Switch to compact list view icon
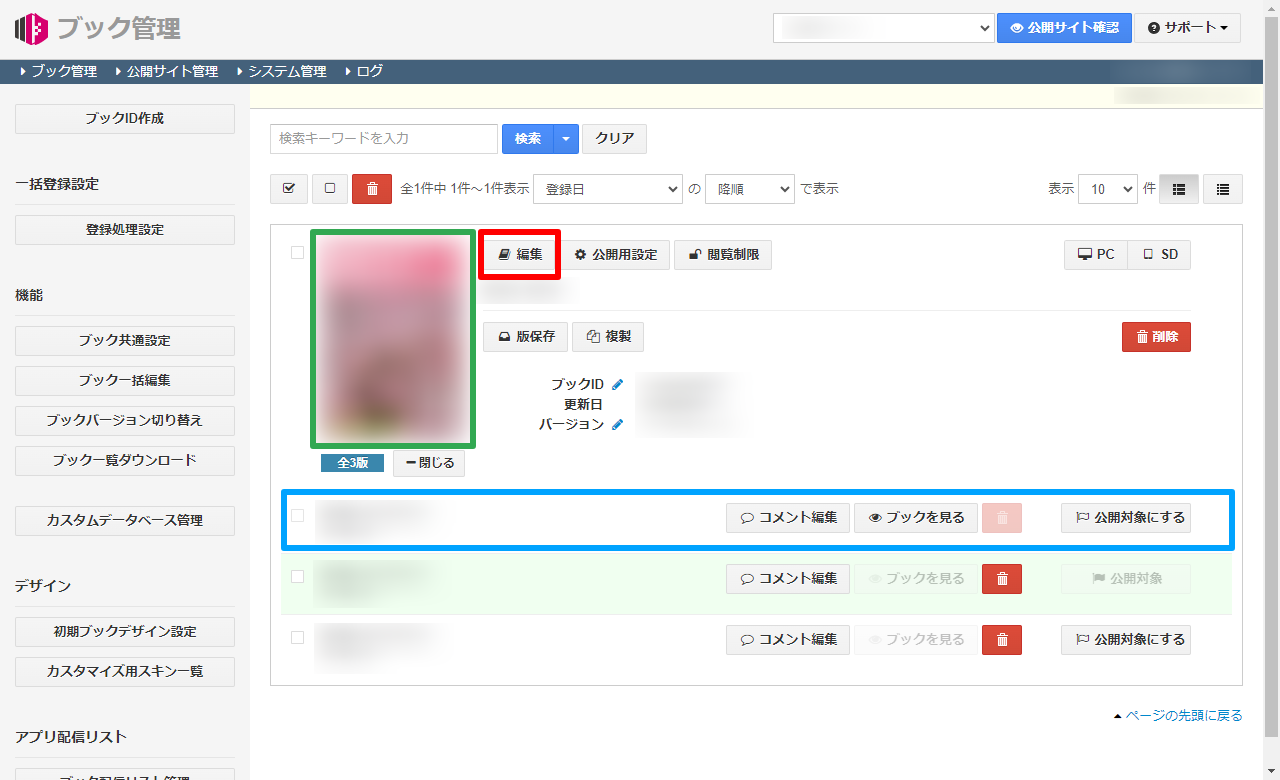Screen dimensions: 1280x780 point(1222,189)
